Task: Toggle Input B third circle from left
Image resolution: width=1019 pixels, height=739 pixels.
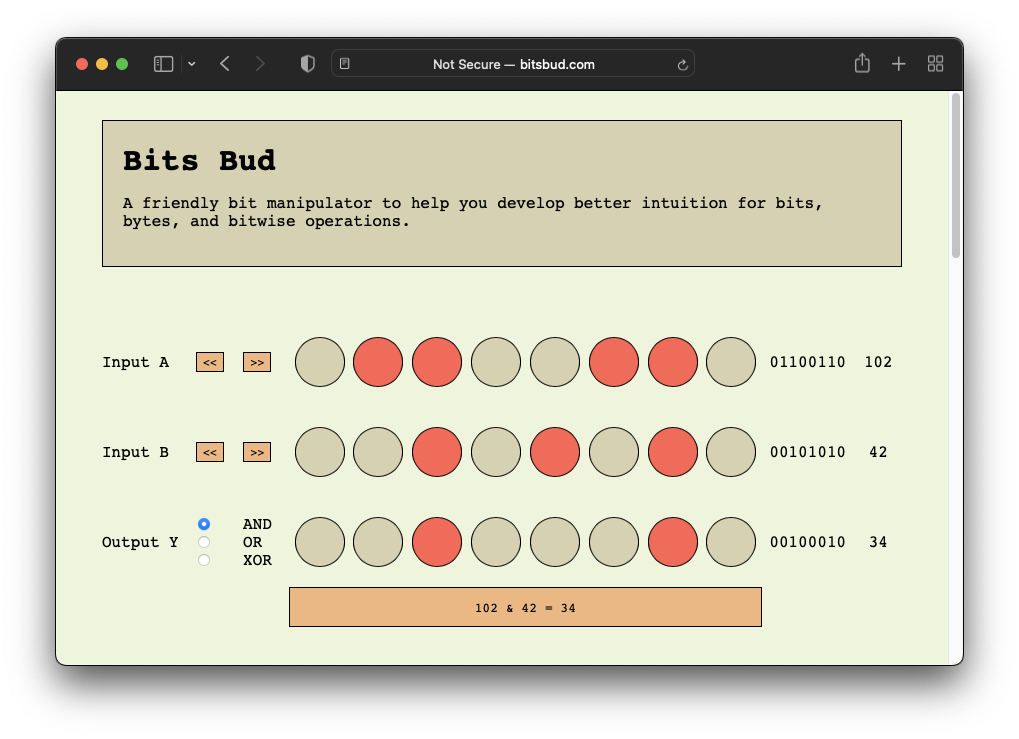Action: tap(437, 452)
